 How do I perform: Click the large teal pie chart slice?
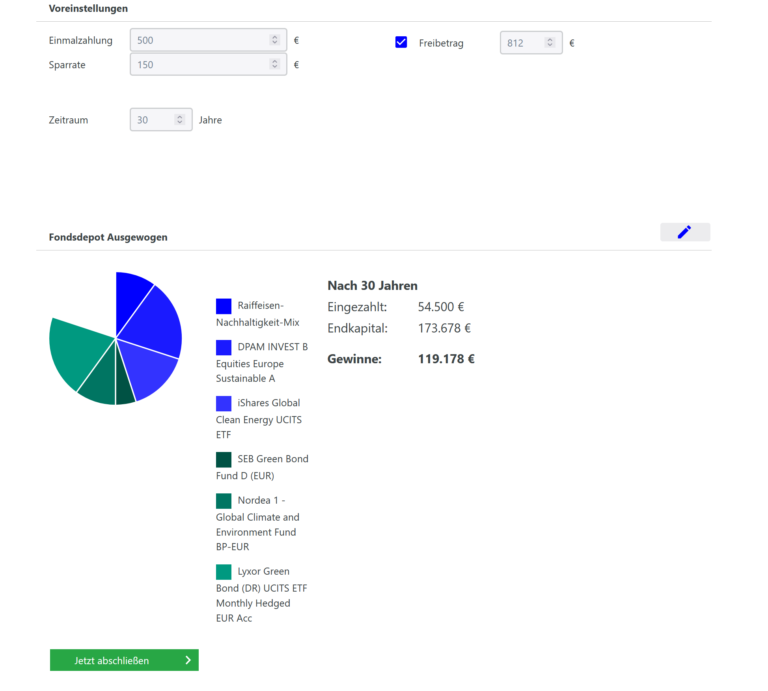click(x=77, y=350)
